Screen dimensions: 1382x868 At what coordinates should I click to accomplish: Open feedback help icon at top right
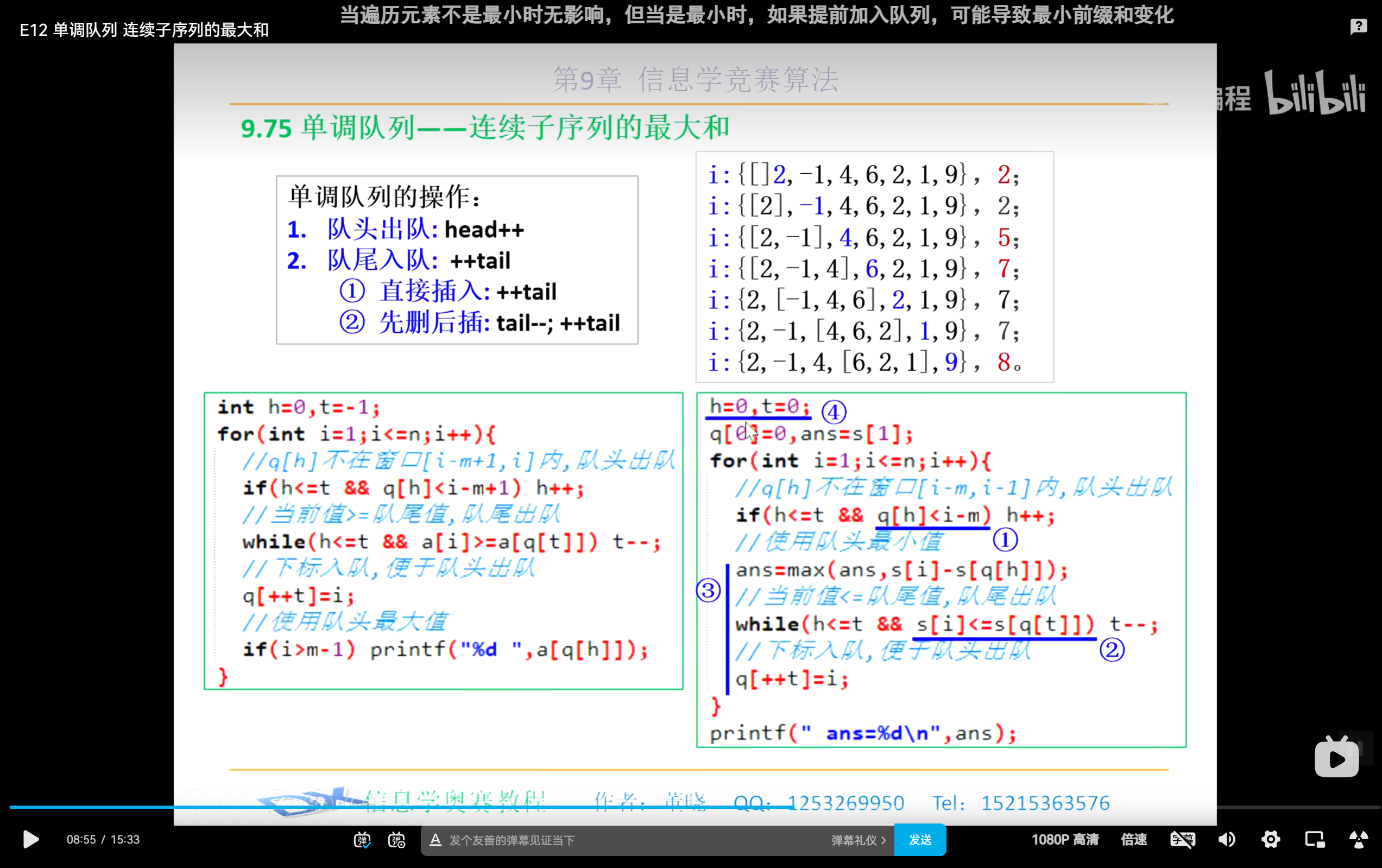point(1358,27)
